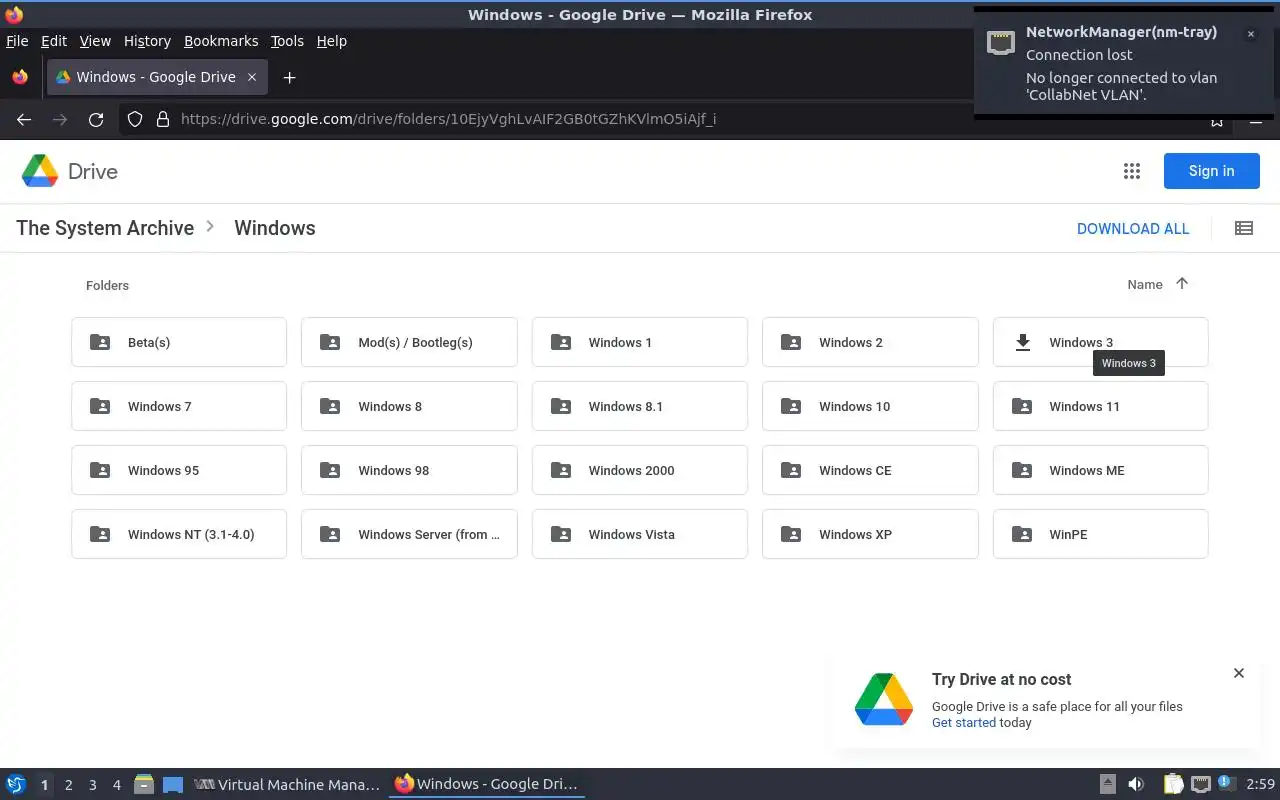Switch to list layout view
The image size is (1280, 800).
pos(1244,228)
